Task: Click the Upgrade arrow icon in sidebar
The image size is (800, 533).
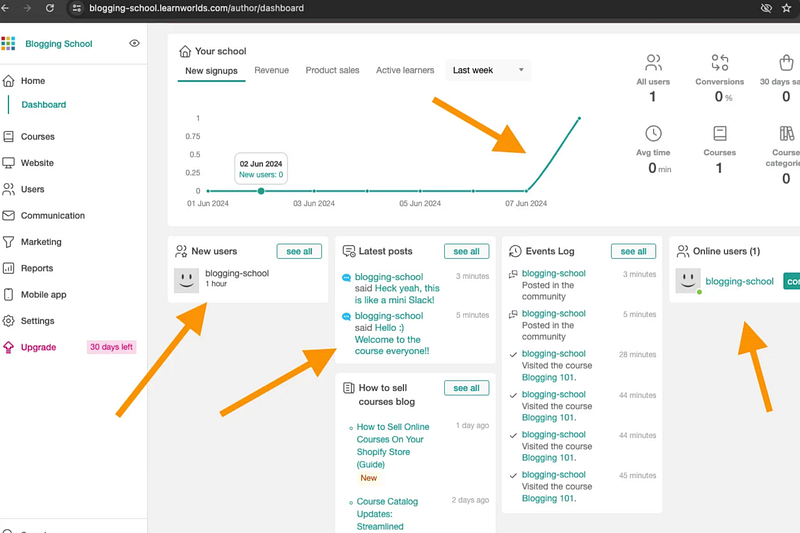Action: point(8,347)
